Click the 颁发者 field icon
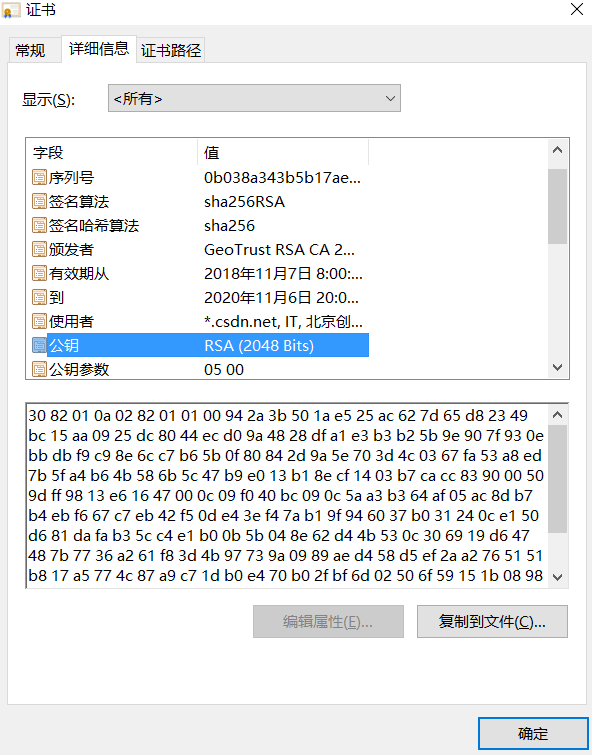 39,249
